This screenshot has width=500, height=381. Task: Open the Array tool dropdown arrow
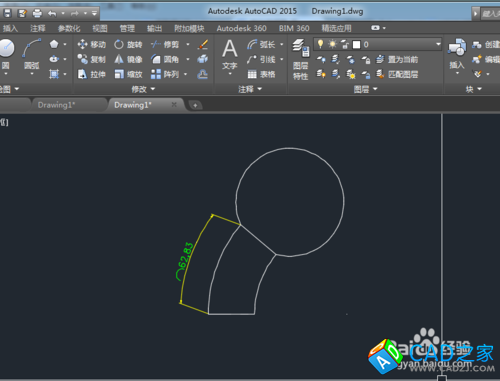click(x=186, y=74)
